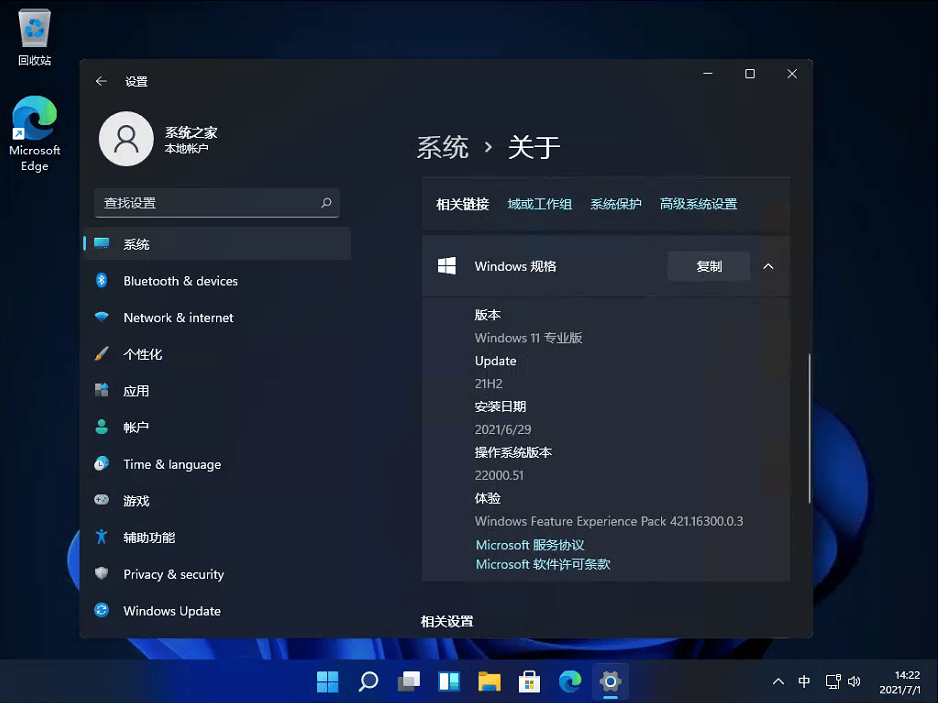Screen dimensions: 939x703
Task: Open Task View from the taskbar
Action: click(408, 682)
